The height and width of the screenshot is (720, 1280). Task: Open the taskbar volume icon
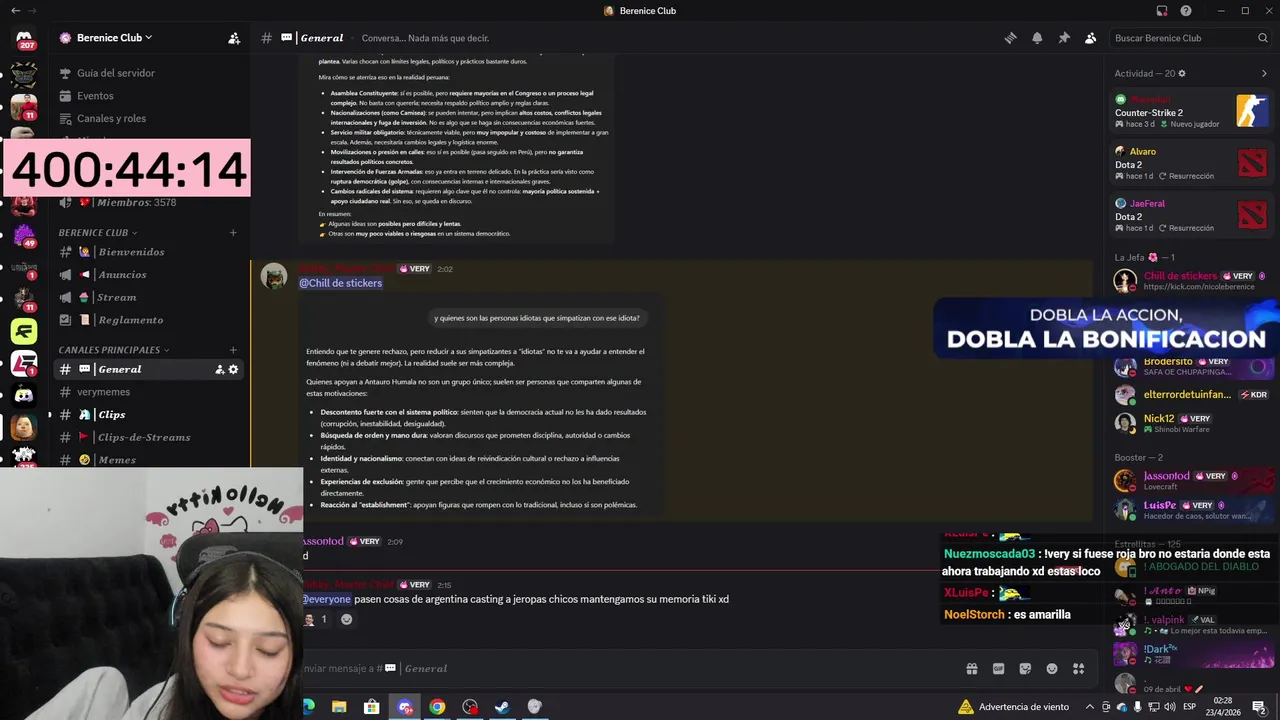click(1171, 707)
